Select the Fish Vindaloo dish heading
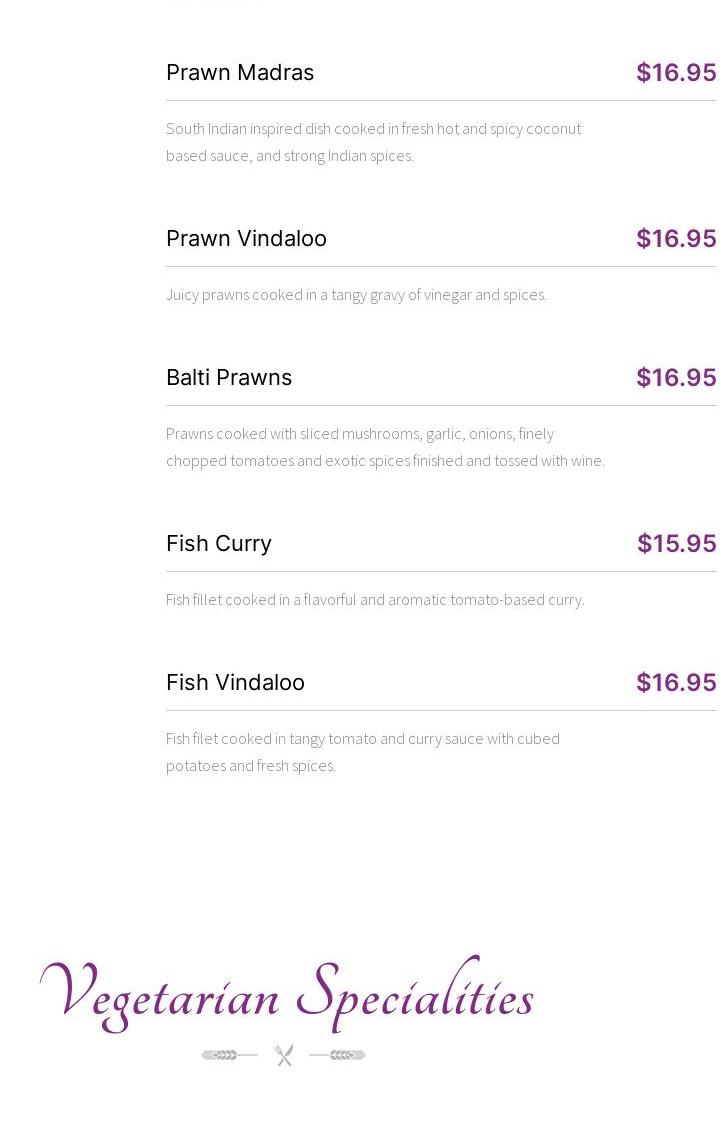727x1130 pixels. (x=235, y=683)
